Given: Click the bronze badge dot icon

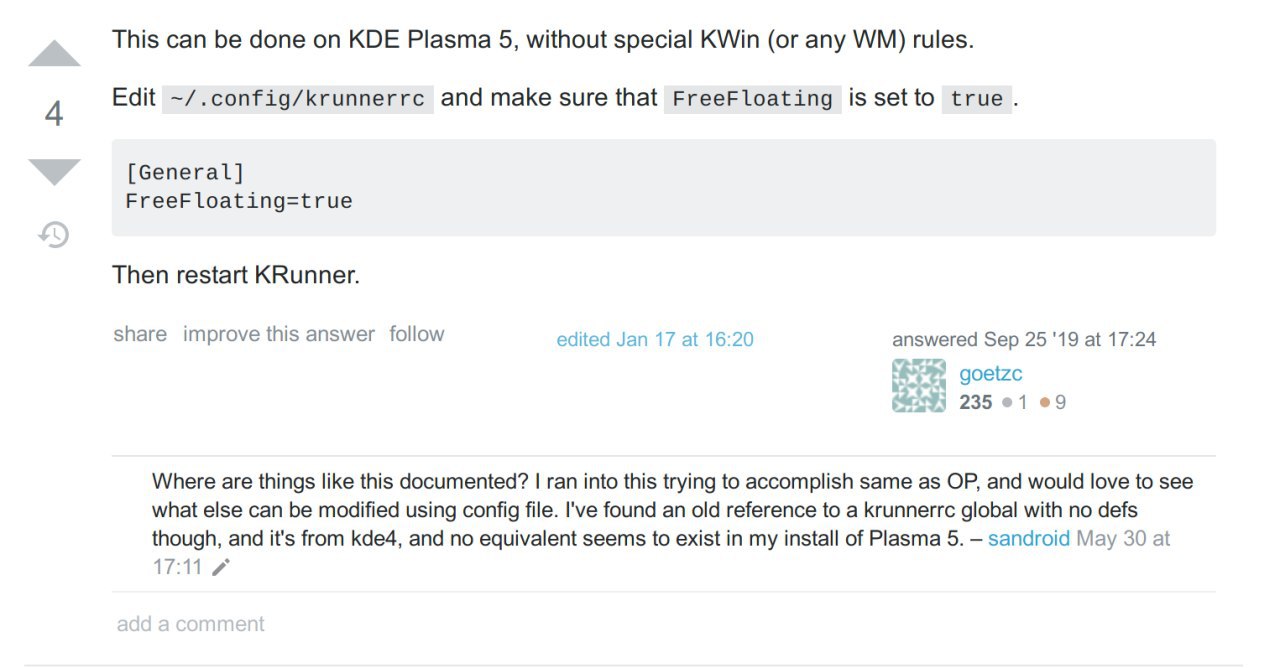Looking at the screenshot, I should point(1045,402).
